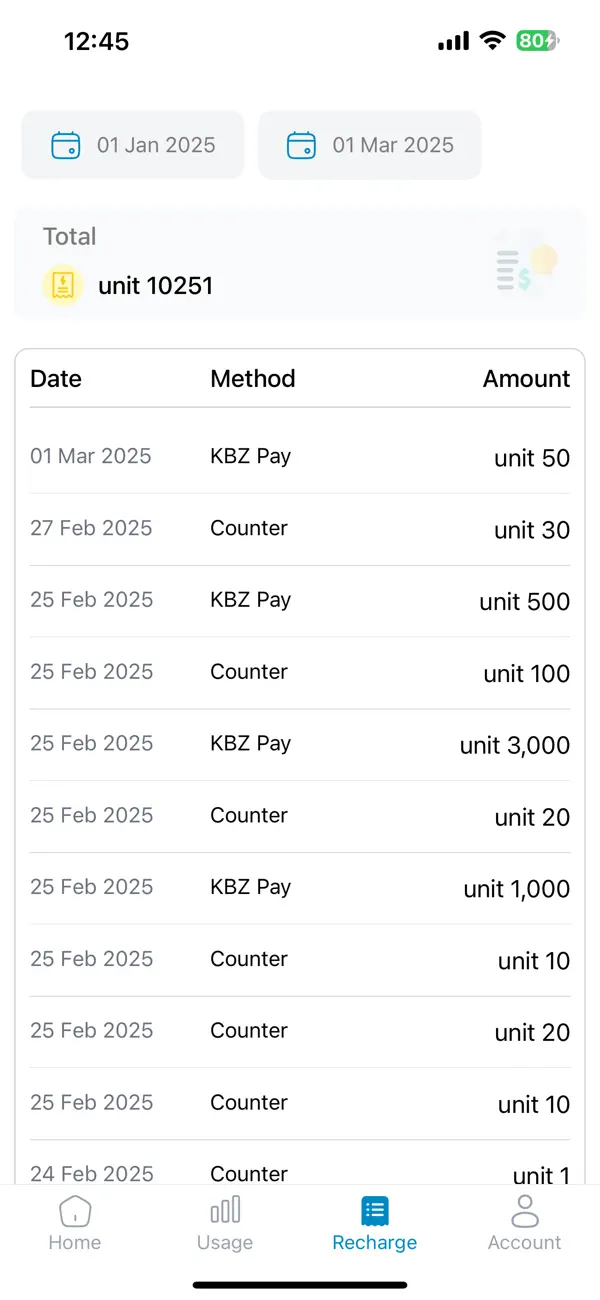
Task: Tap the Home house icon
Action: pyautogui.click(x=75, y=1211)
